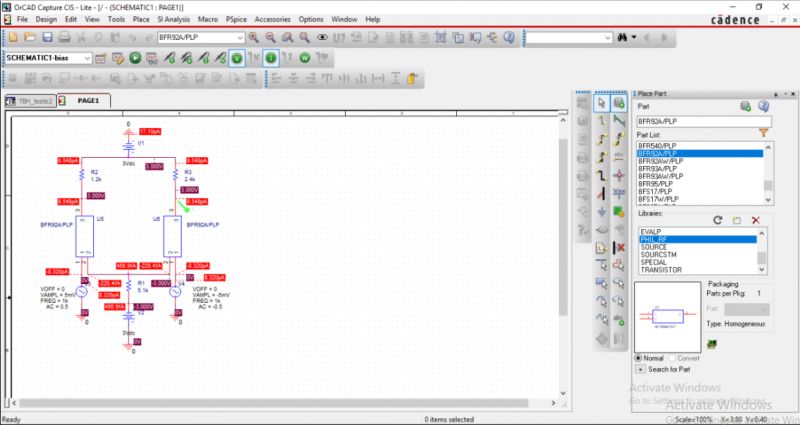The width and height of the screenshot is (800, 425).
Task: Click resistor R1 5.1k in the schematic
Action: (x=130, y=286)
